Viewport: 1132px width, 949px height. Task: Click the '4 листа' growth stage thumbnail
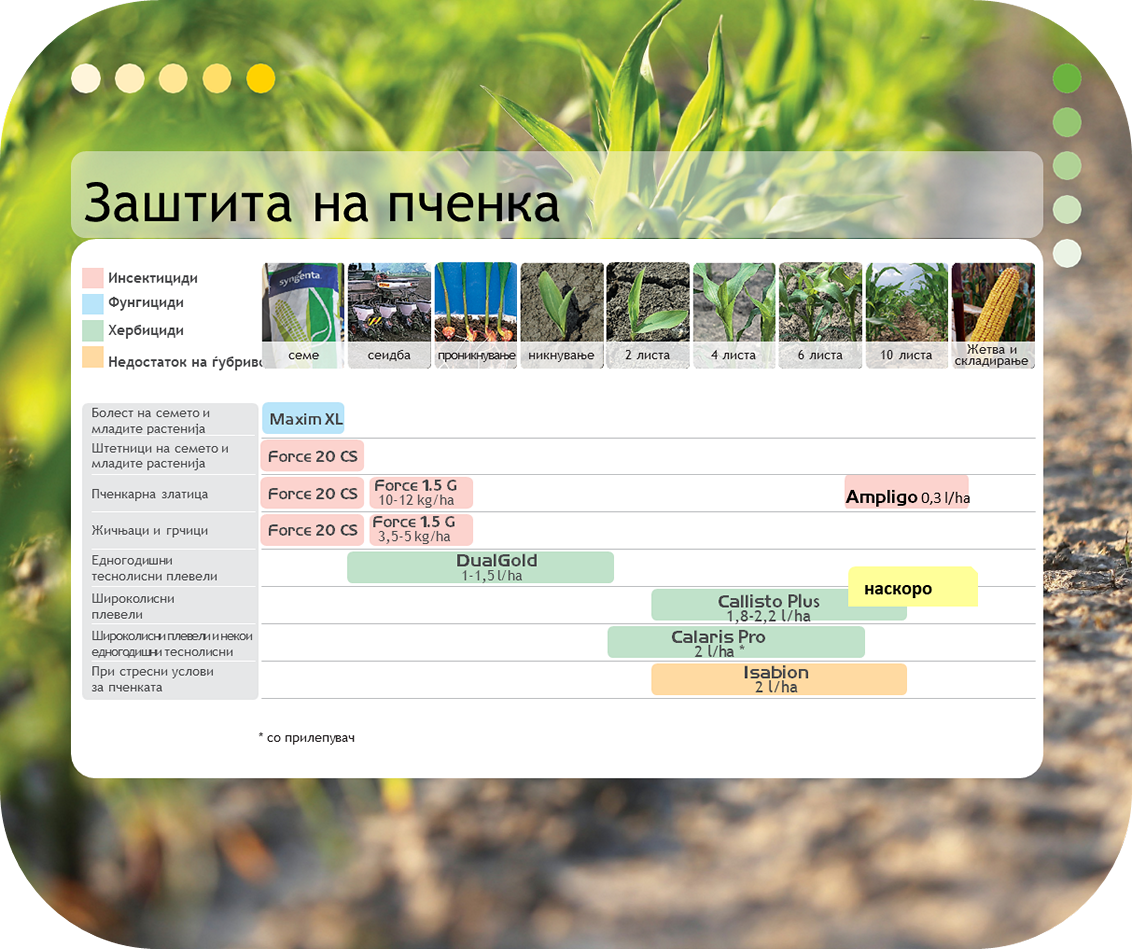click(x=734, y=315)
